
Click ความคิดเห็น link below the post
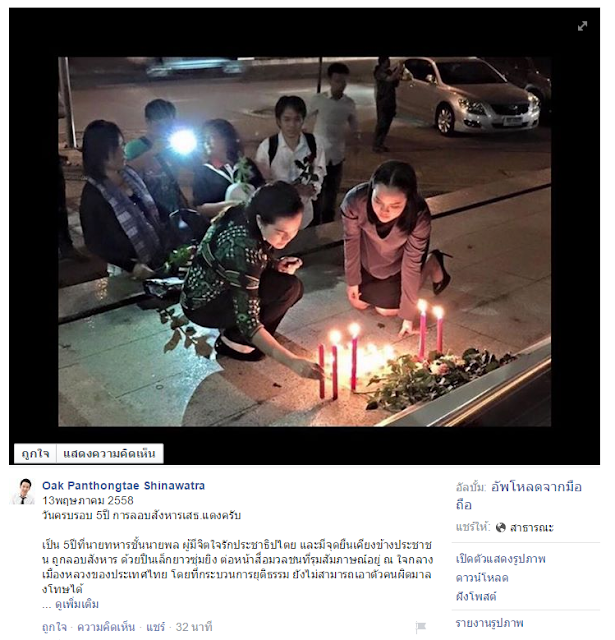(106, 627)
